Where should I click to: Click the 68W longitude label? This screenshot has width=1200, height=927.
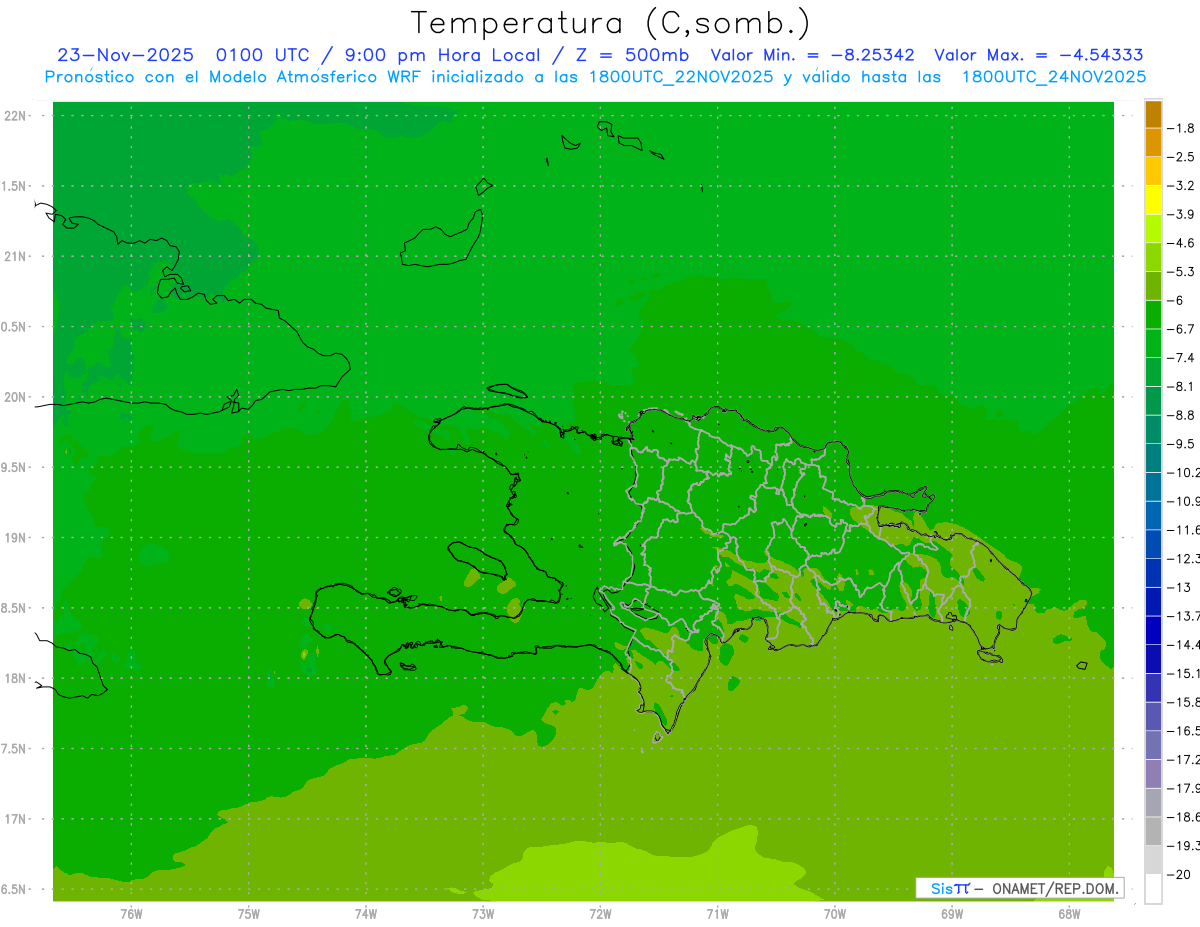coord(1069,913)
